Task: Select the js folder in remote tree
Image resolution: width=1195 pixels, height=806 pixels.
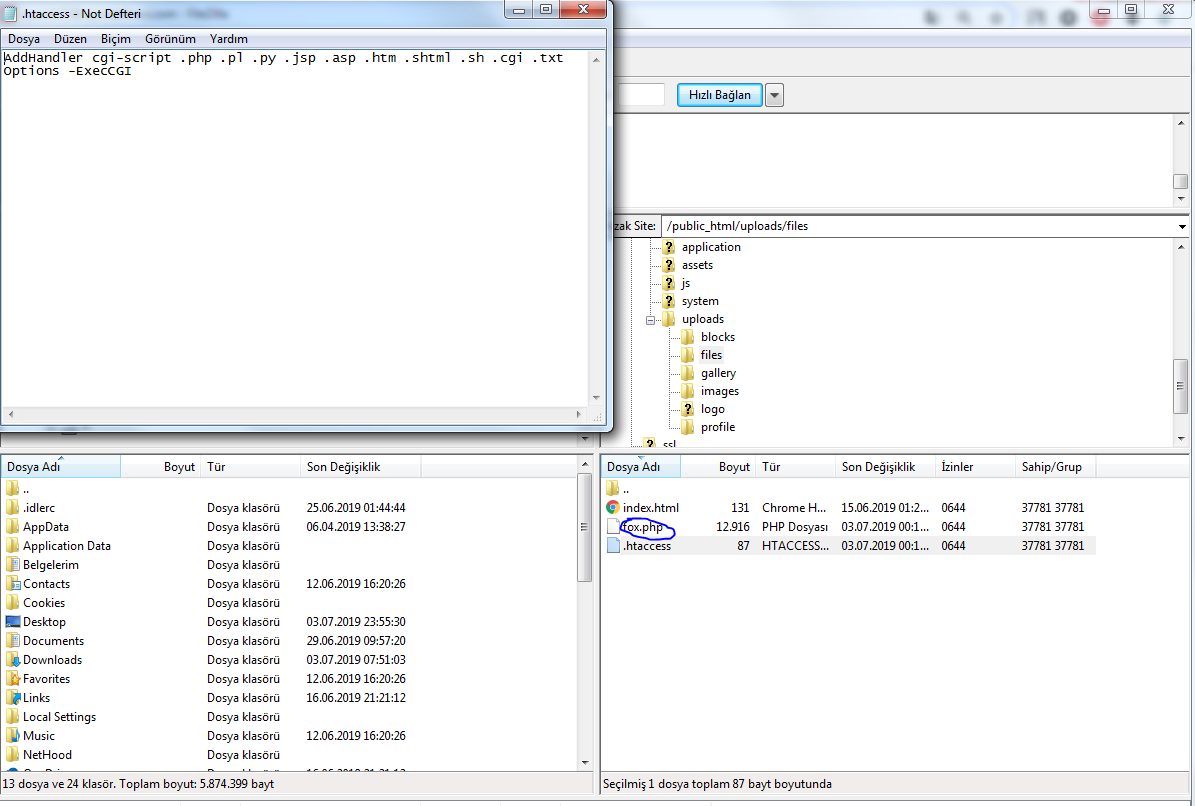Action: 686,283
